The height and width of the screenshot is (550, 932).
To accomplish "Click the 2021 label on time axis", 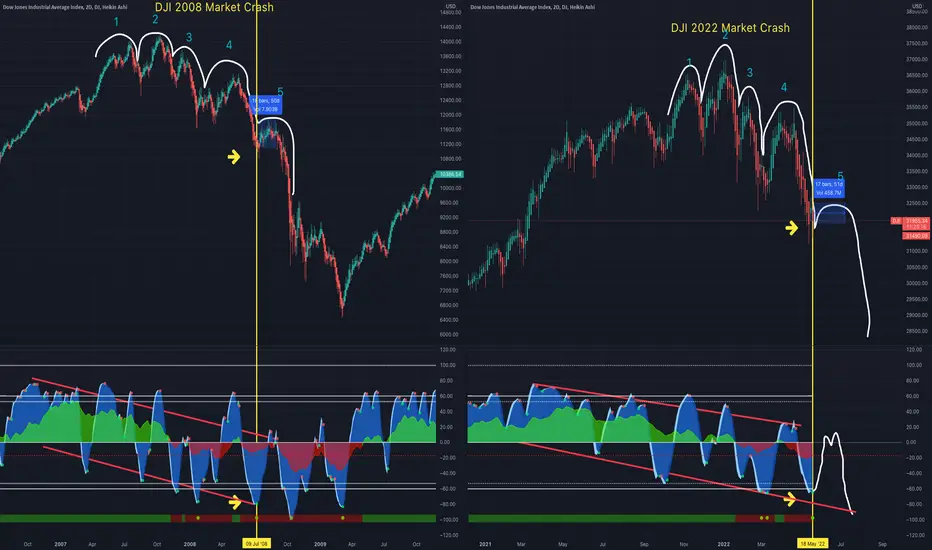I will click(x=485, y=544).
